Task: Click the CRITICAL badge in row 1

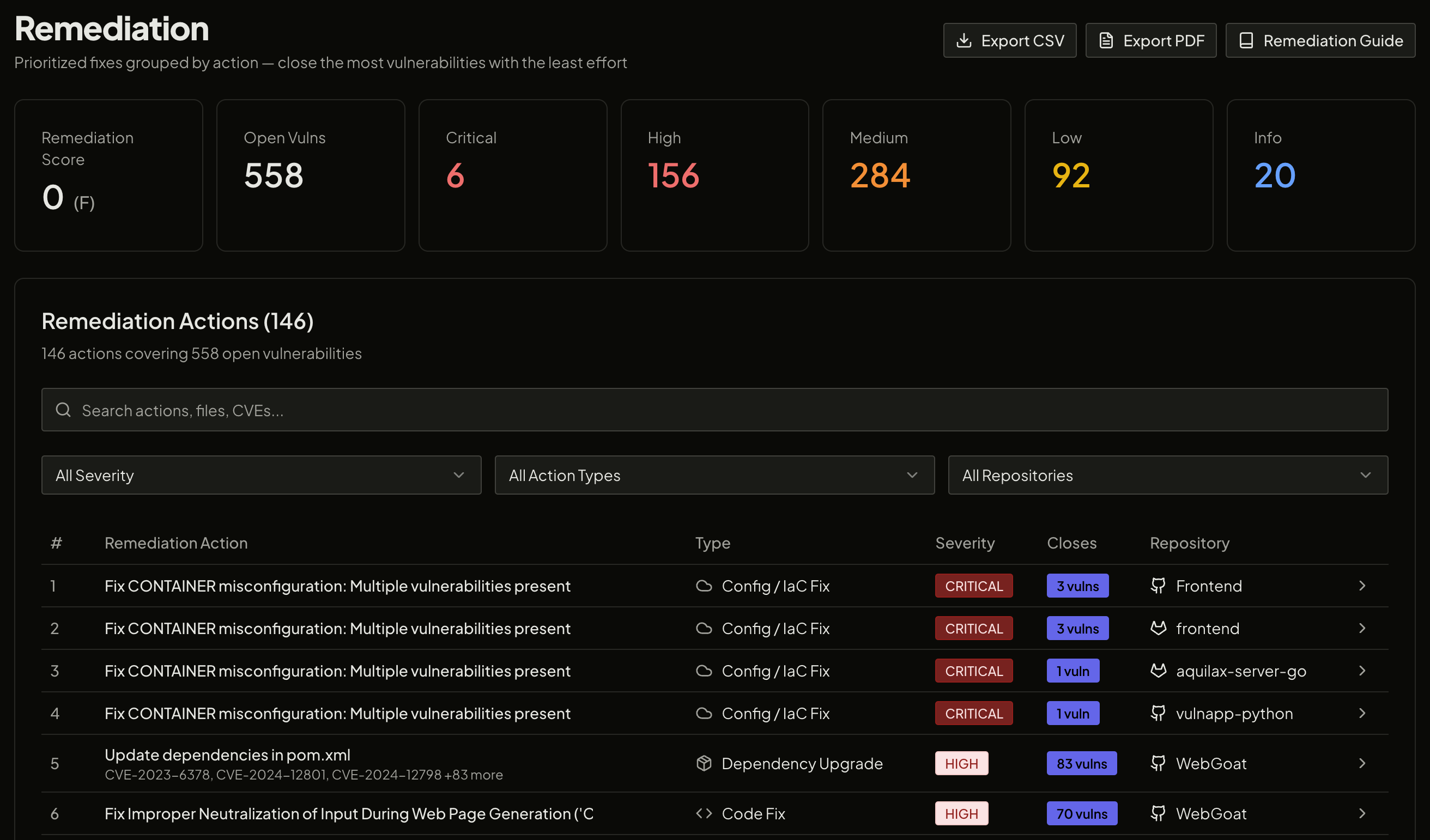Action: coord(974,586)
